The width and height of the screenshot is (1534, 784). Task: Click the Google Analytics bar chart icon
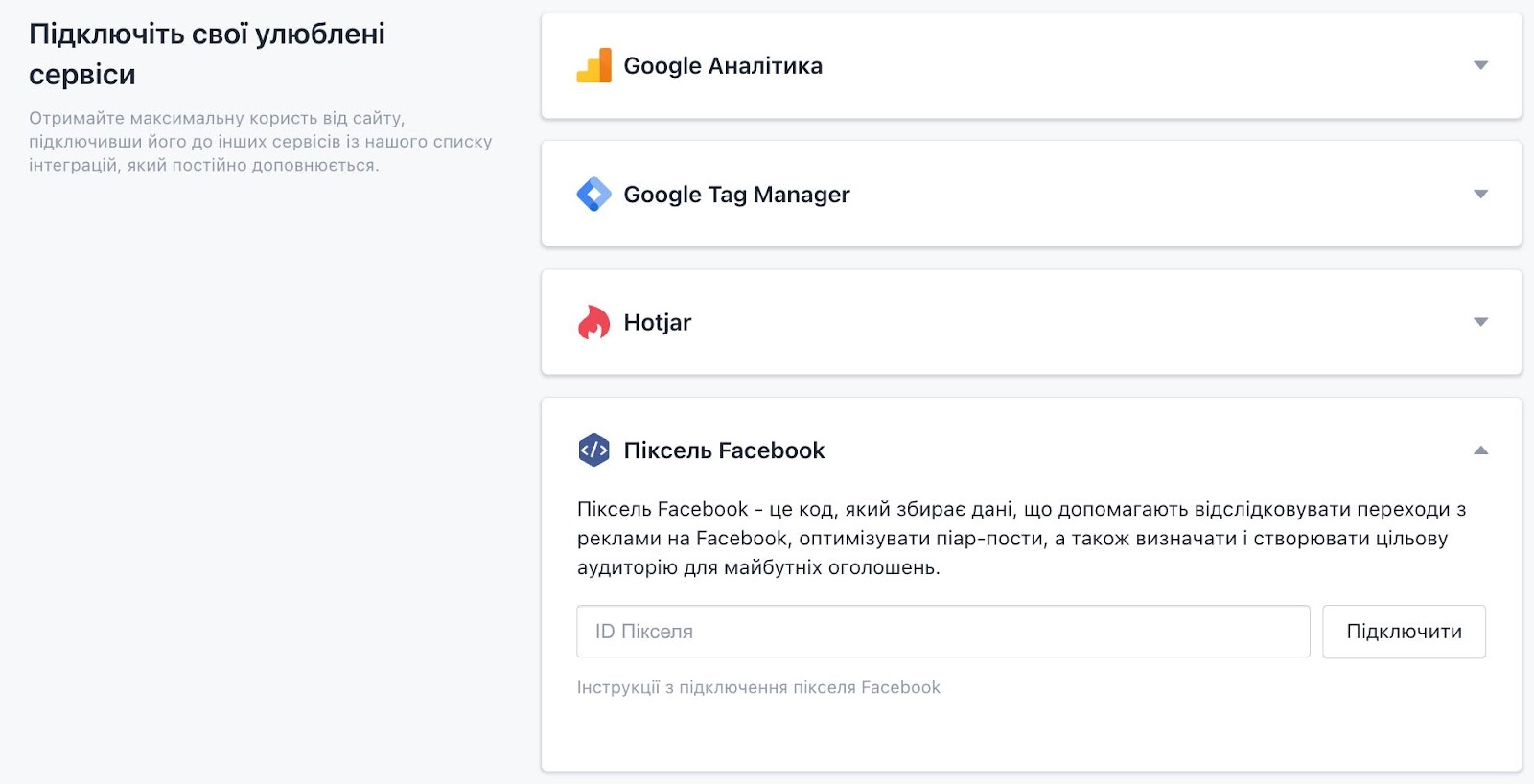coord(593,65)
